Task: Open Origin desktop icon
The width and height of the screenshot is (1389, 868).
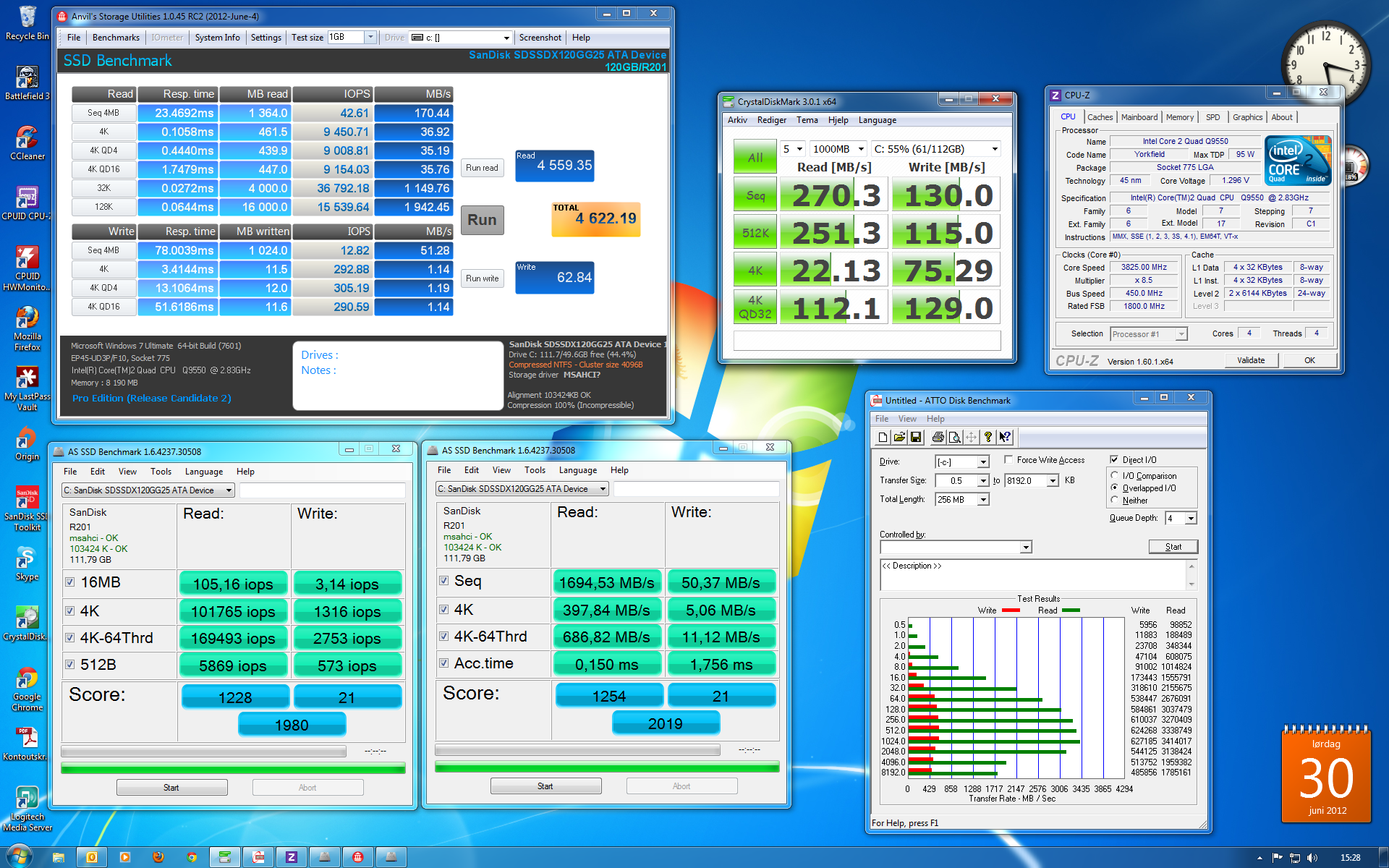Action: [27, 443]
